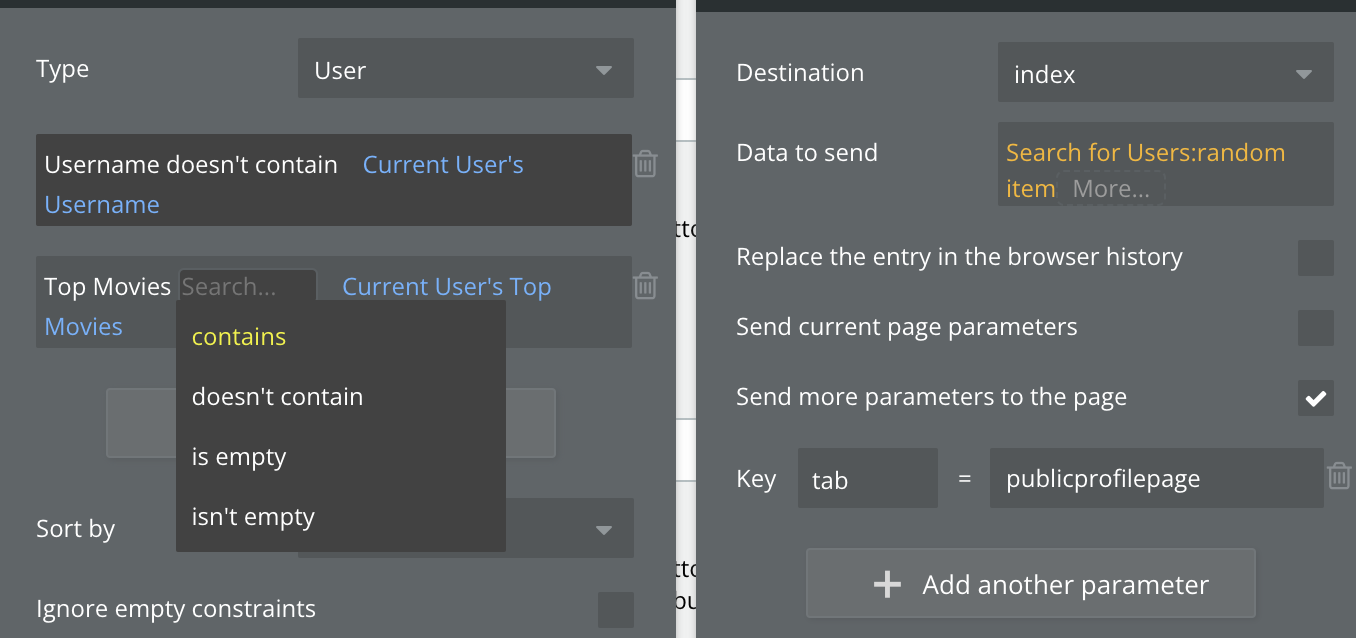The width and height of the screenshot is (1356, 638).
Task: Enable Replace the entry in browser history
Action: point(1315,258)
